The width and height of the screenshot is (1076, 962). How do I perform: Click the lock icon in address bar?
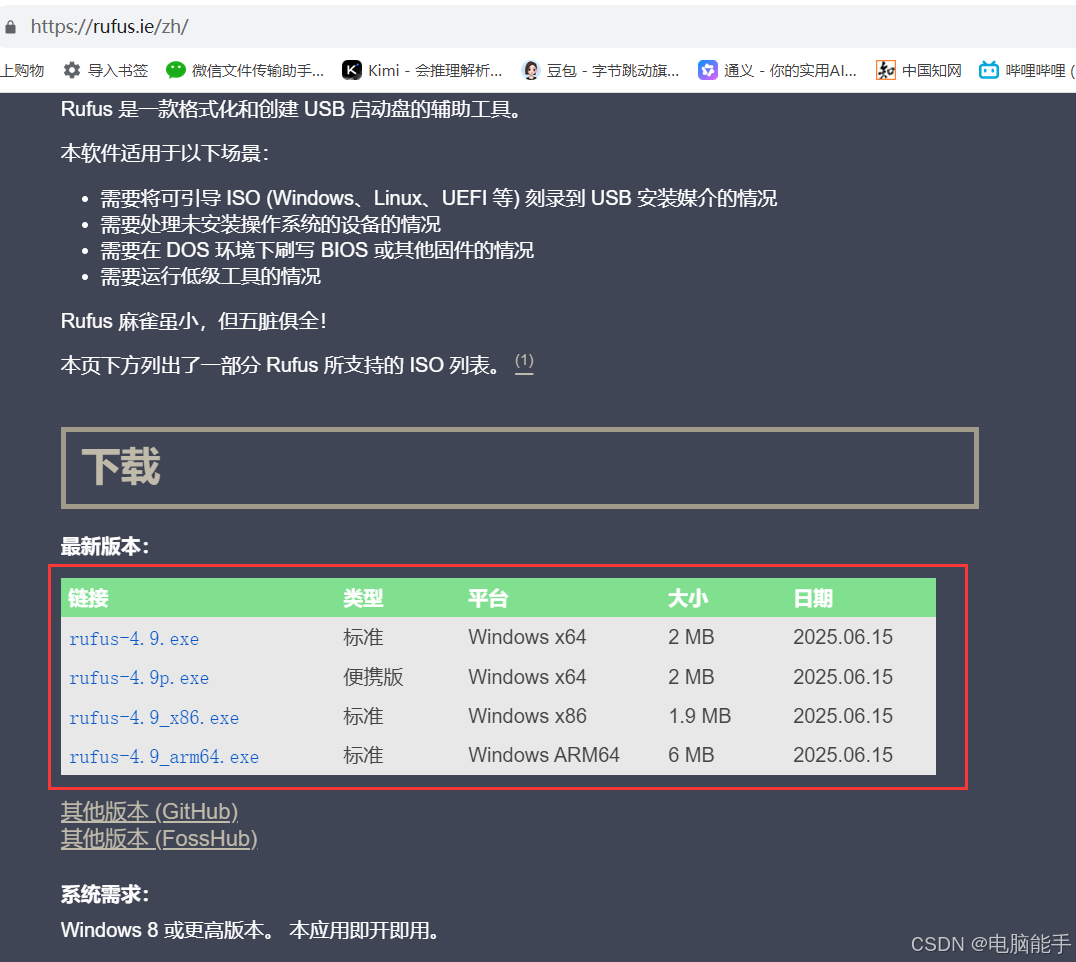(x=10, y=27)
